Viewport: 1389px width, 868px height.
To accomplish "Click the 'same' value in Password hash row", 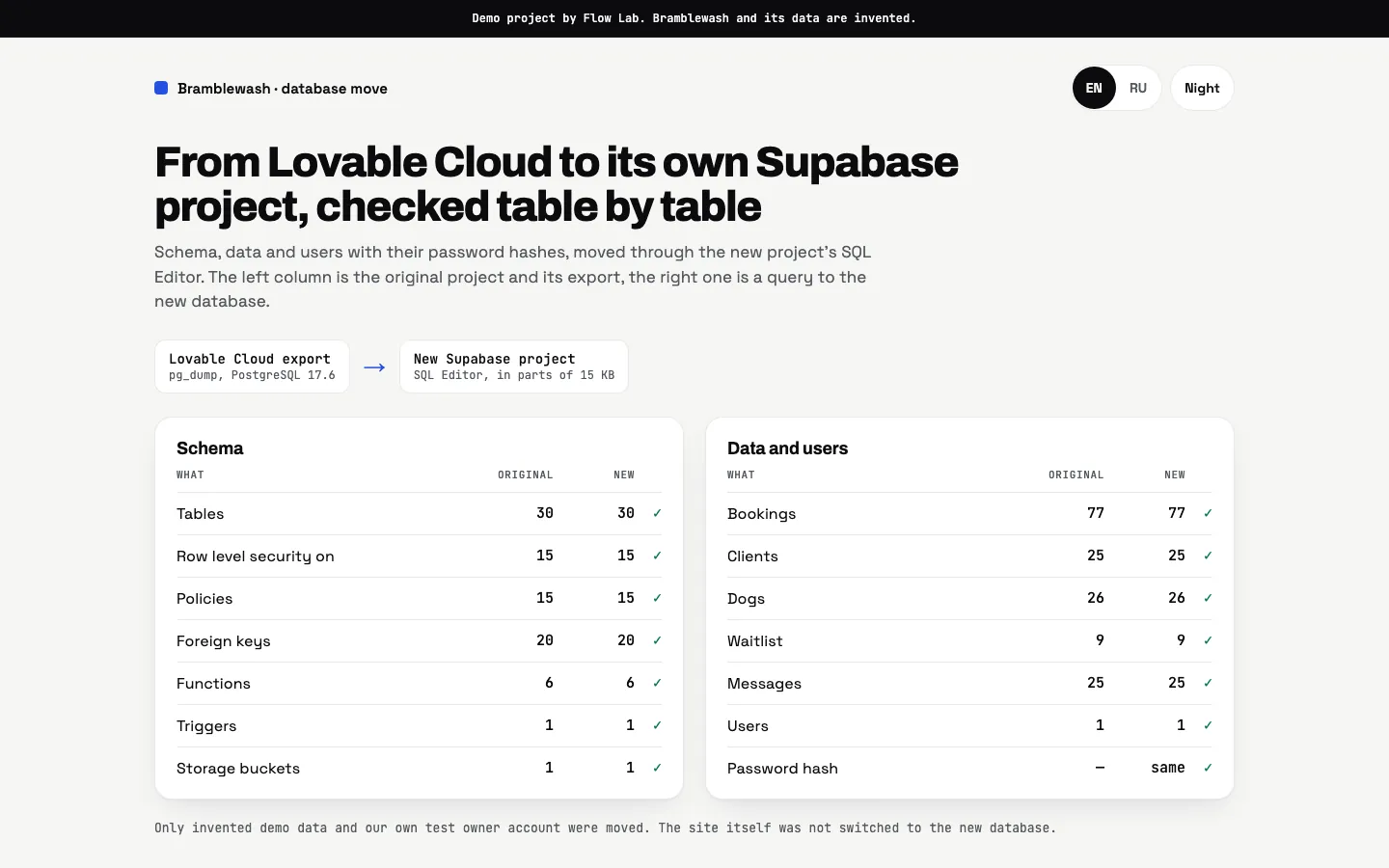I will [x=1167, y=768].
